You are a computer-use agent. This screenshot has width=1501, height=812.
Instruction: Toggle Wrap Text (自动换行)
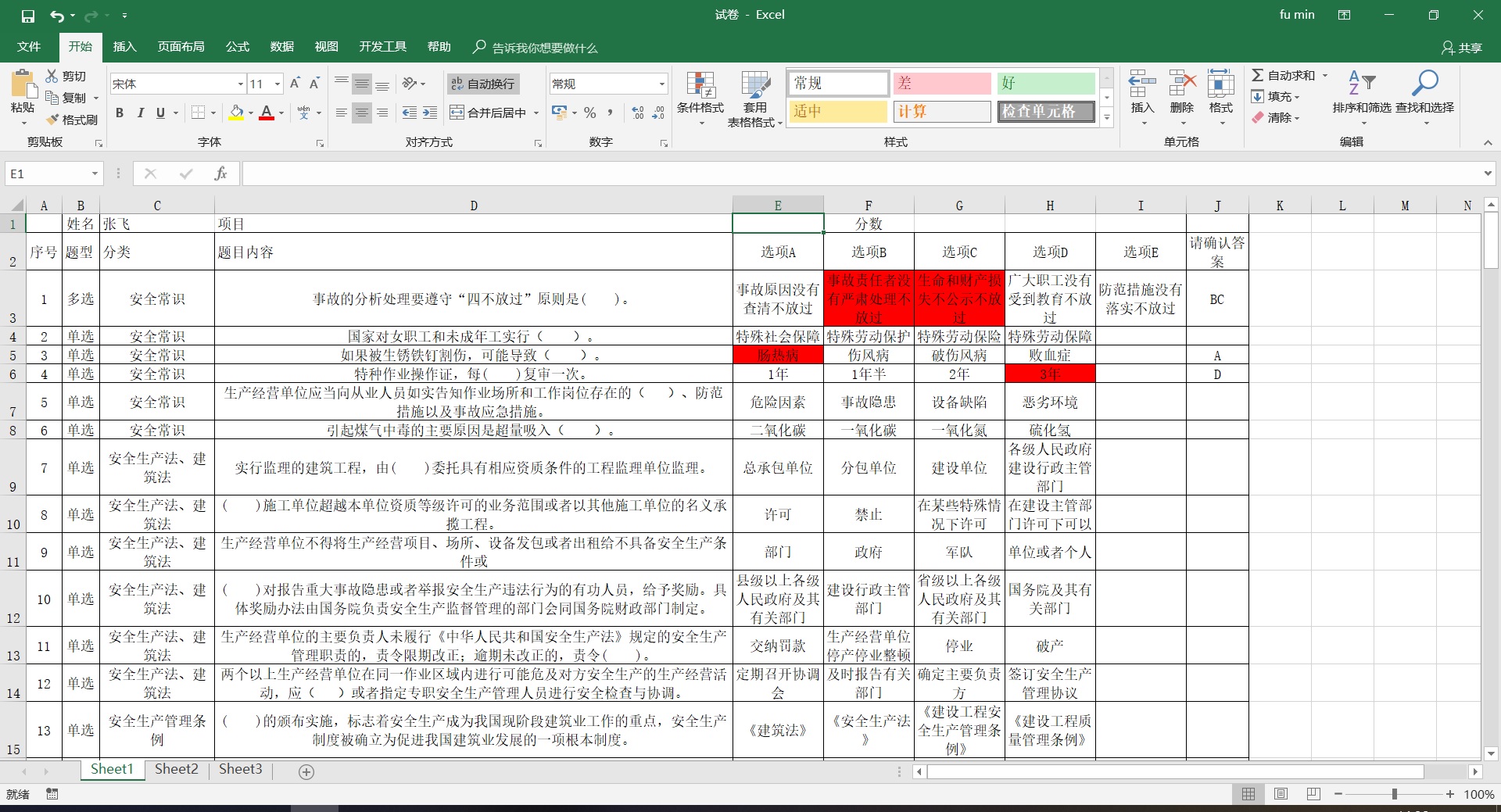point(483,84)
